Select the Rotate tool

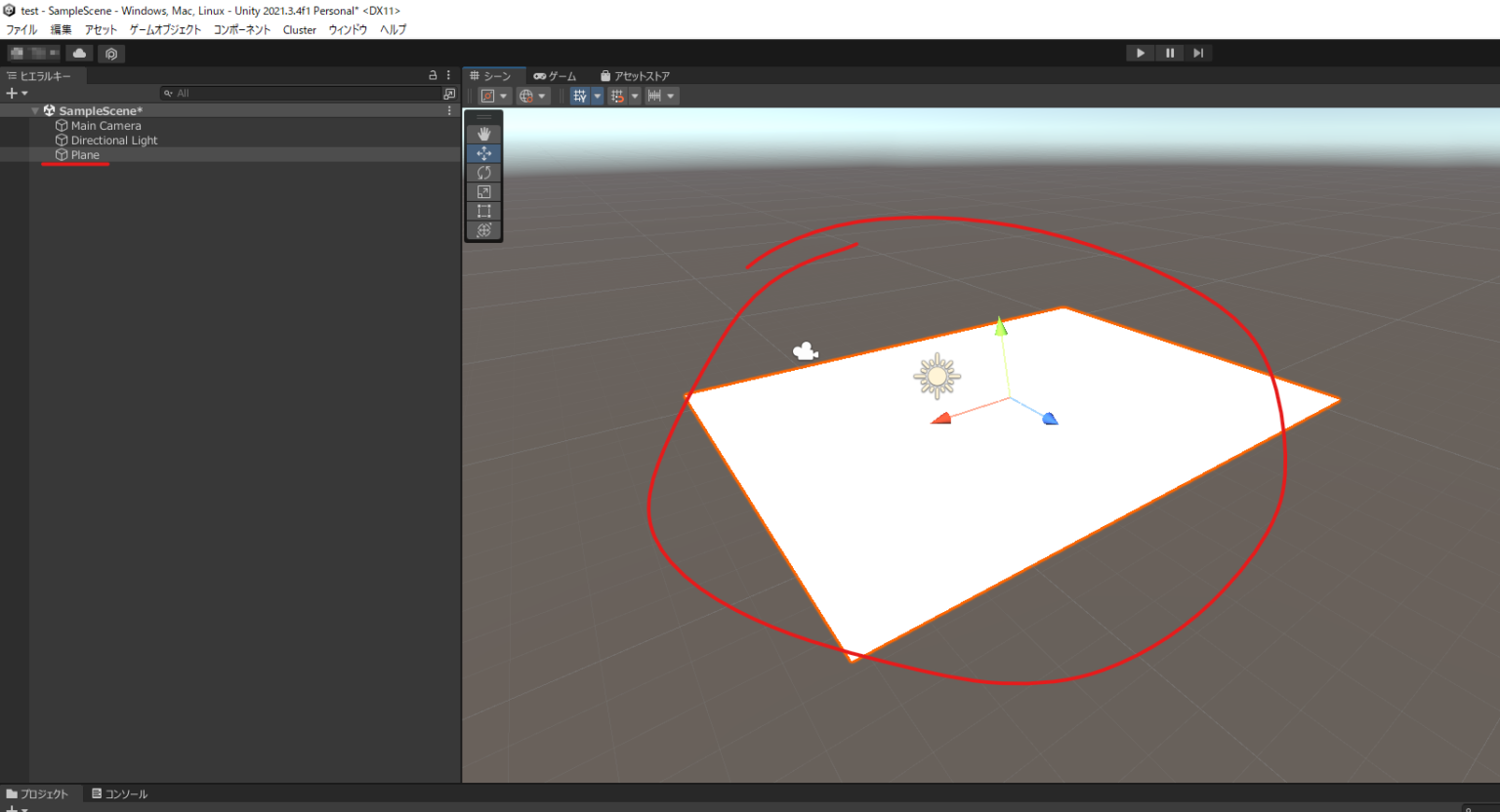click(483, 173)
